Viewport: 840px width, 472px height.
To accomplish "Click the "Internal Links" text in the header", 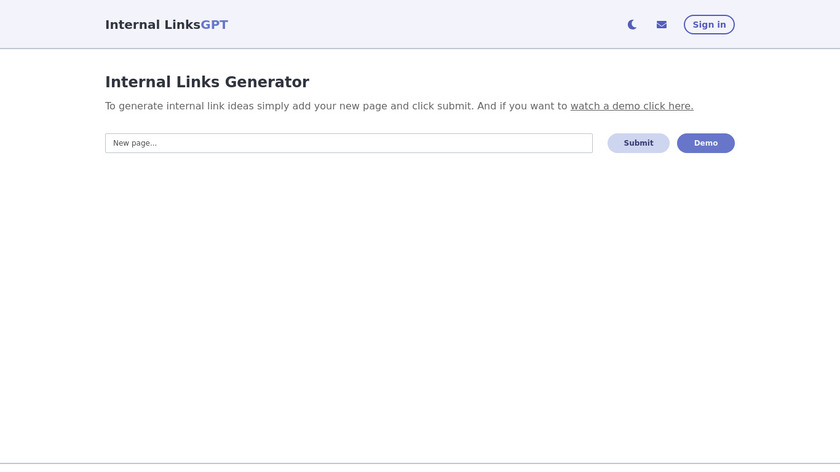I will pyautogui.click(x=152, y=25).
